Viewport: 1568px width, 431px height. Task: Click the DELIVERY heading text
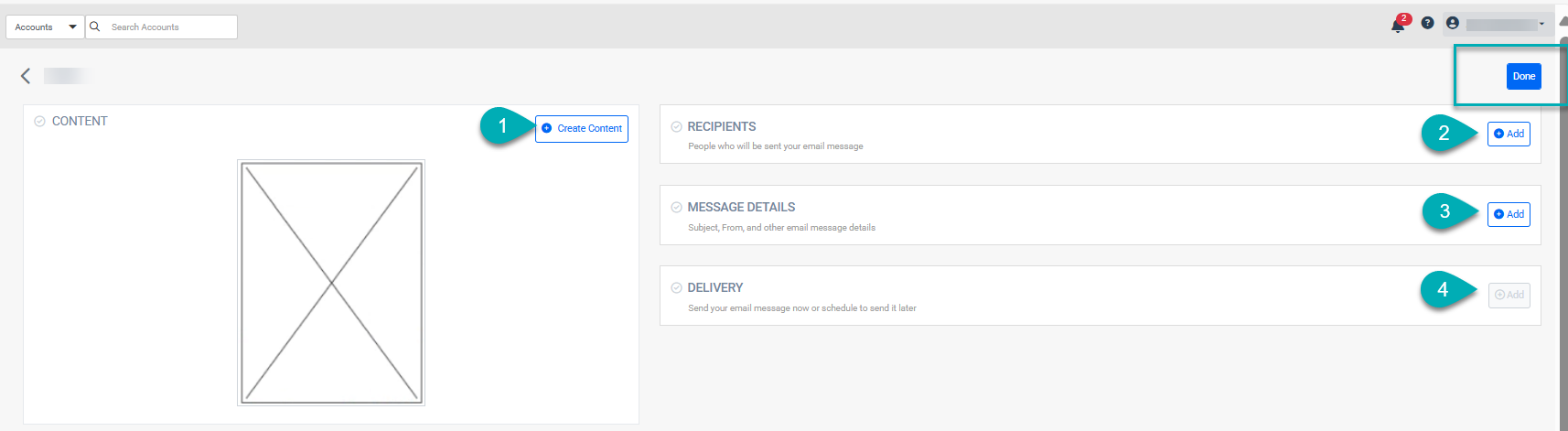point(715,287)
